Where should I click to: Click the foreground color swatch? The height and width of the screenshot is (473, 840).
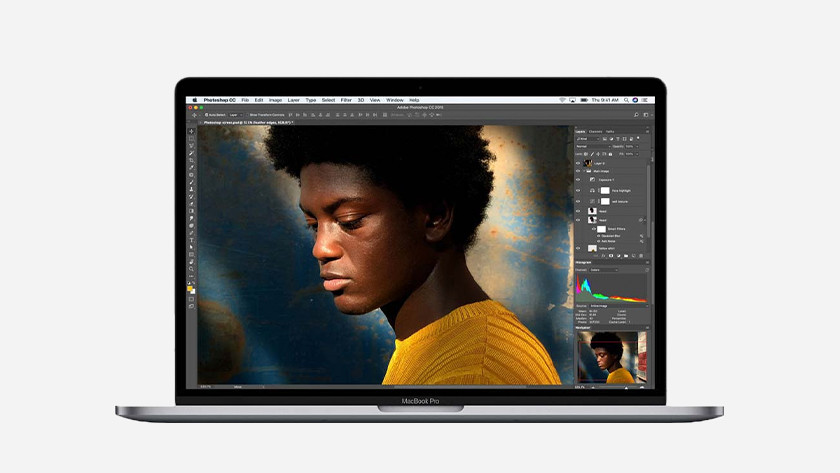(190, 289)
